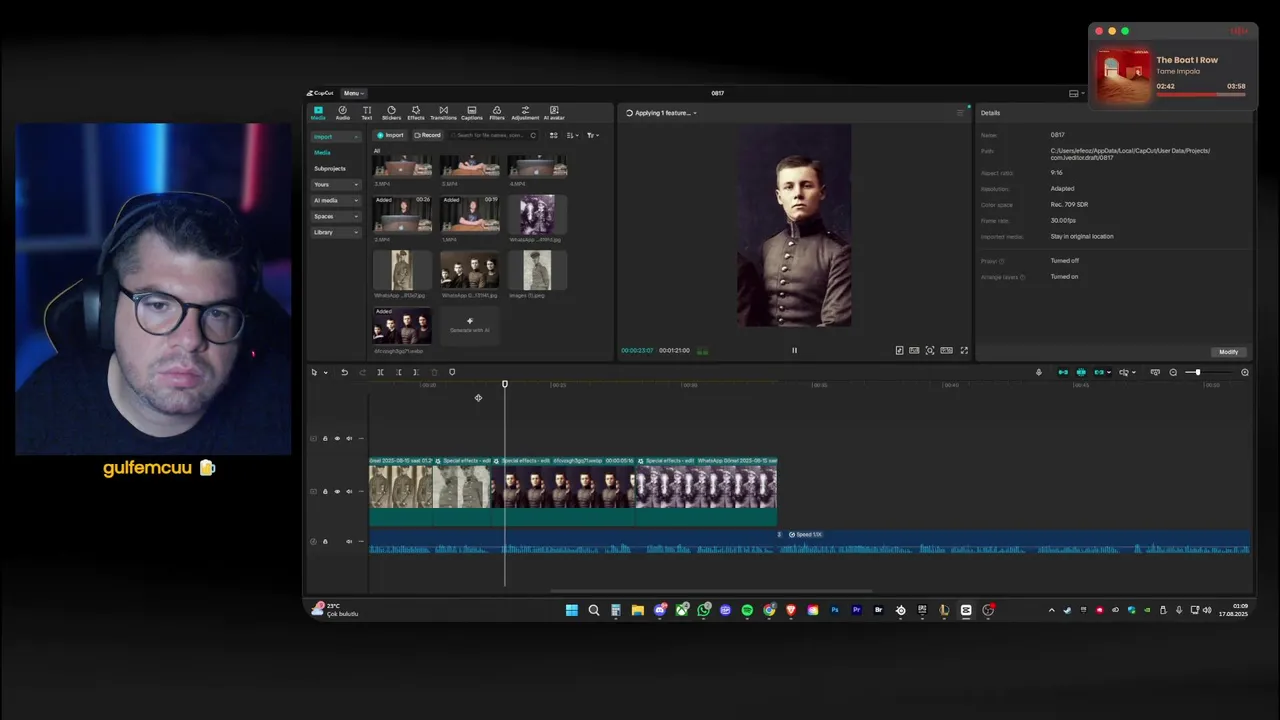Image resolution: width=1280 pixels, height=720 pixels.
Task: Toggle media grid view layout
Action: [x=553, y=135]
